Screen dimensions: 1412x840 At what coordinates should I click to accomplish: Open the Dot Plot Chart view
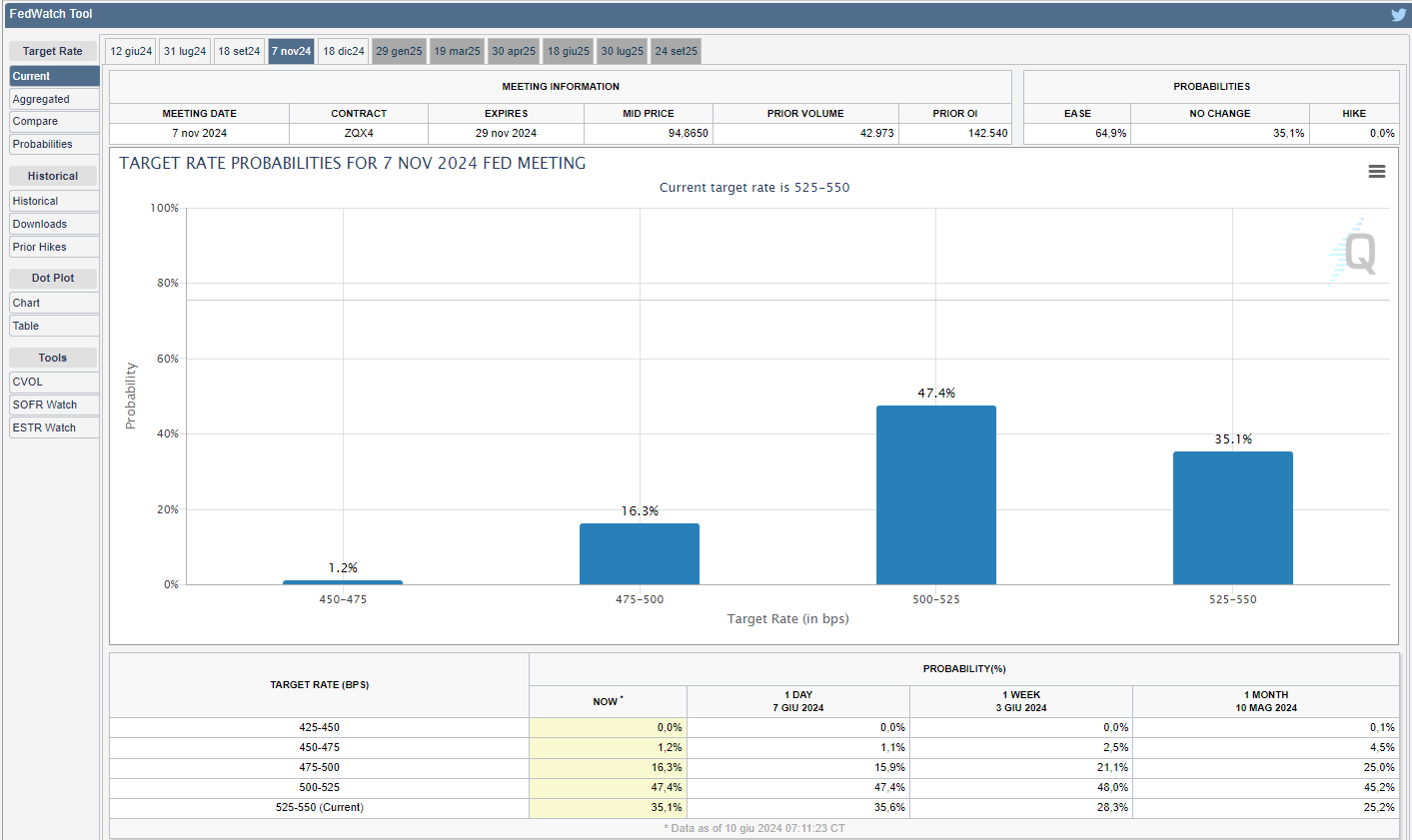[54, 303]
